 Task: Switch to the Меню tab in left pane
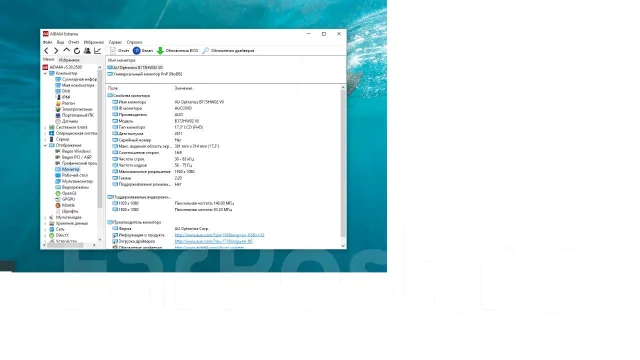[49, 60]
